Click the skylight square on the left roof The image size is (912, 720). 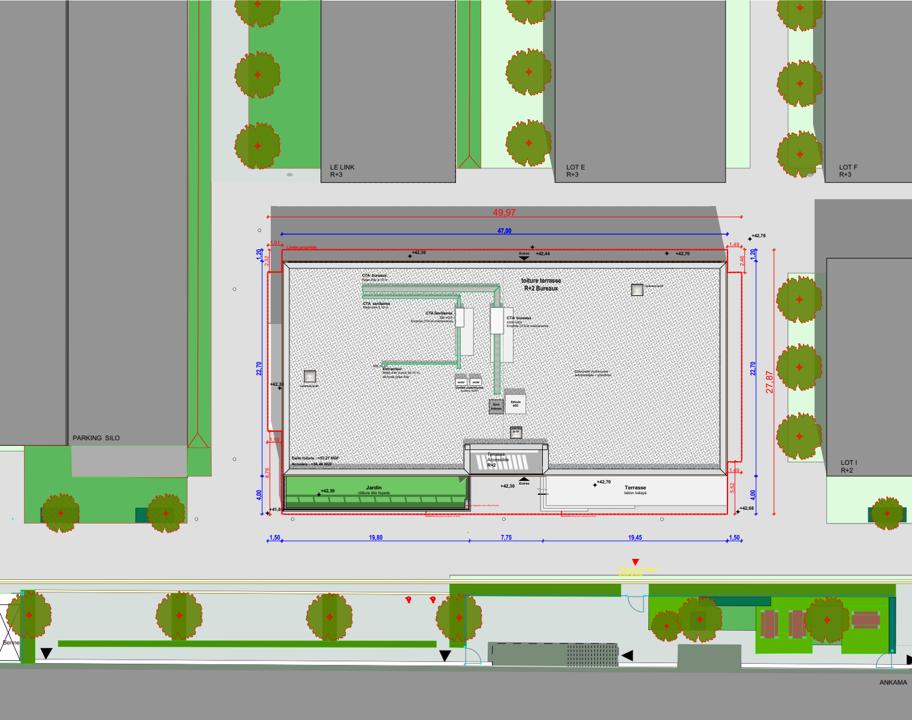coord(310,377)
